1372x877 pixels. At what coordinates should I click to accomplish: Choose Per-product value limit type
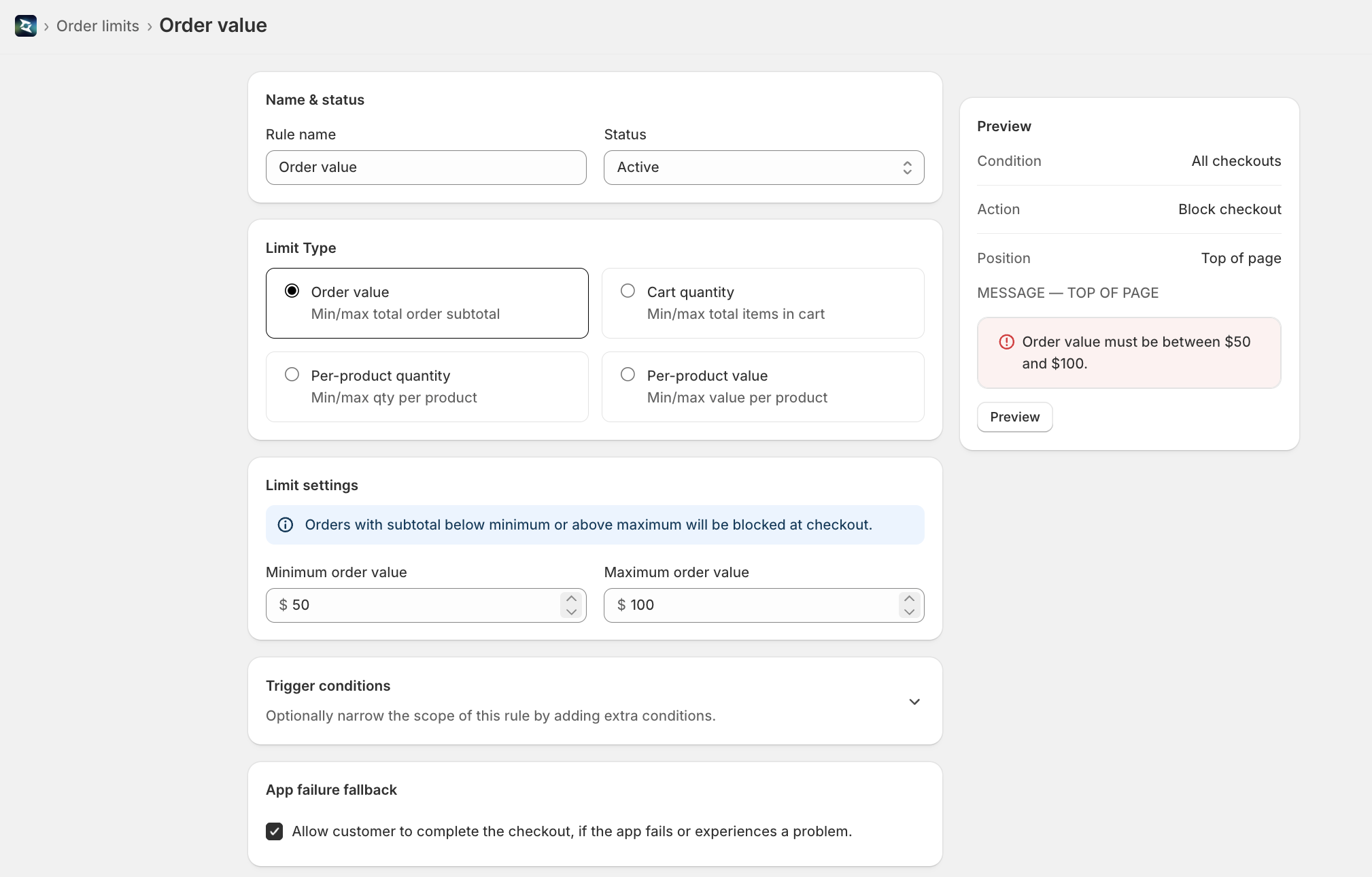(x=763, y=387)
